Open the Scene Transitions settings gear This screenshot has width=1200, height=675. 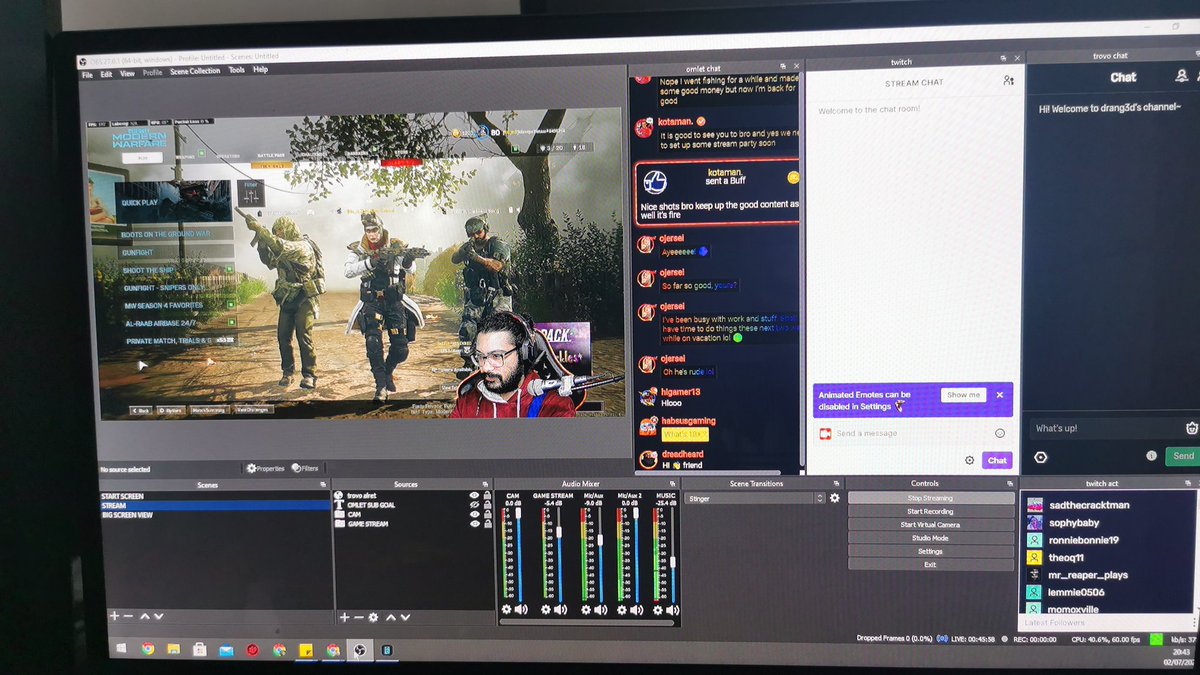(x=835, y=497)
